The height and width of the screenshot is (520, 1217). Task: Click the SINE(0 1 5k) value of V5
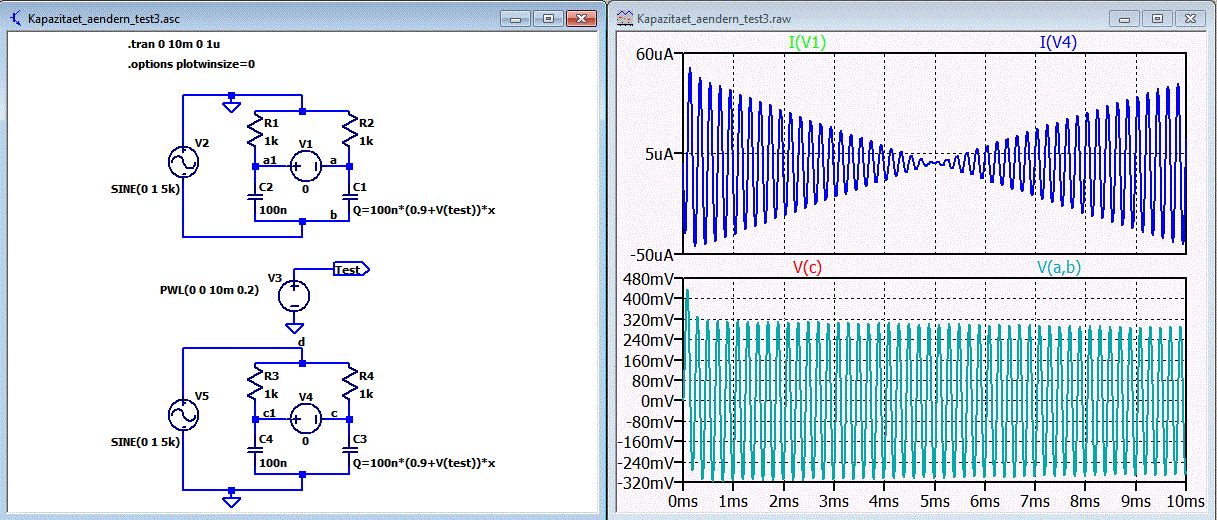pos(145,440)
